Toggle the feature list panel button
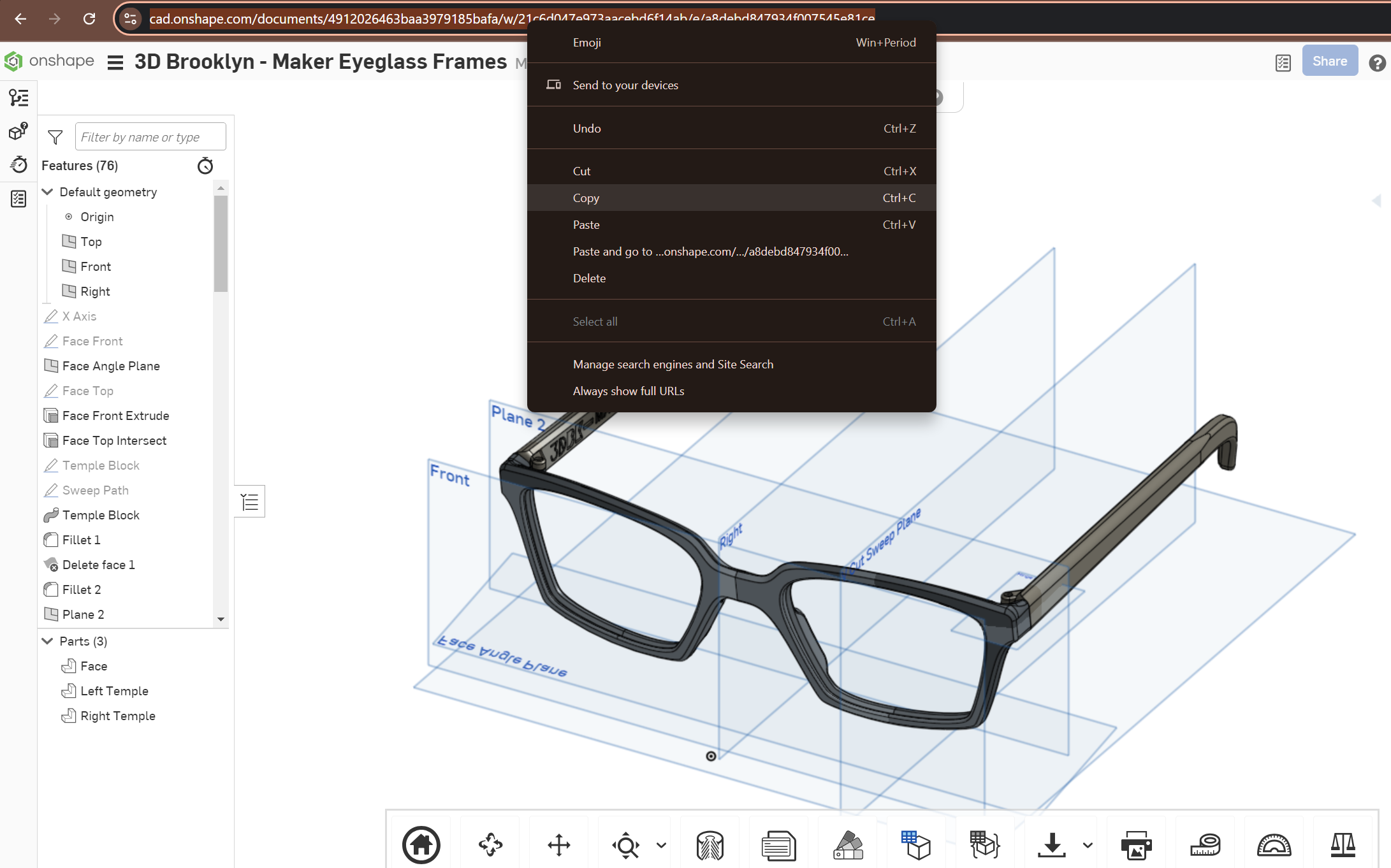1391x868 pixels. tap(250, 502)
